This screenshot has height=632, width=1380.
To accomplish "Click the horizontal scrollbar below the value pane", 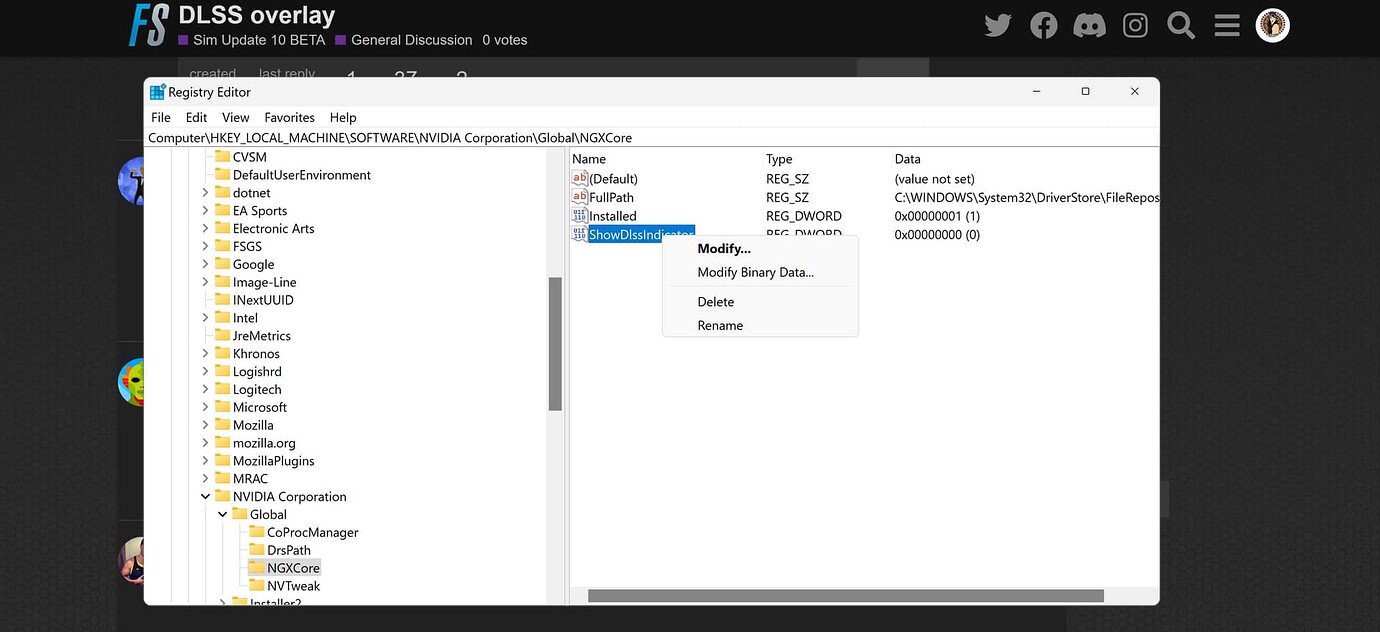I will pyautogui.click(x=845, y=595).
